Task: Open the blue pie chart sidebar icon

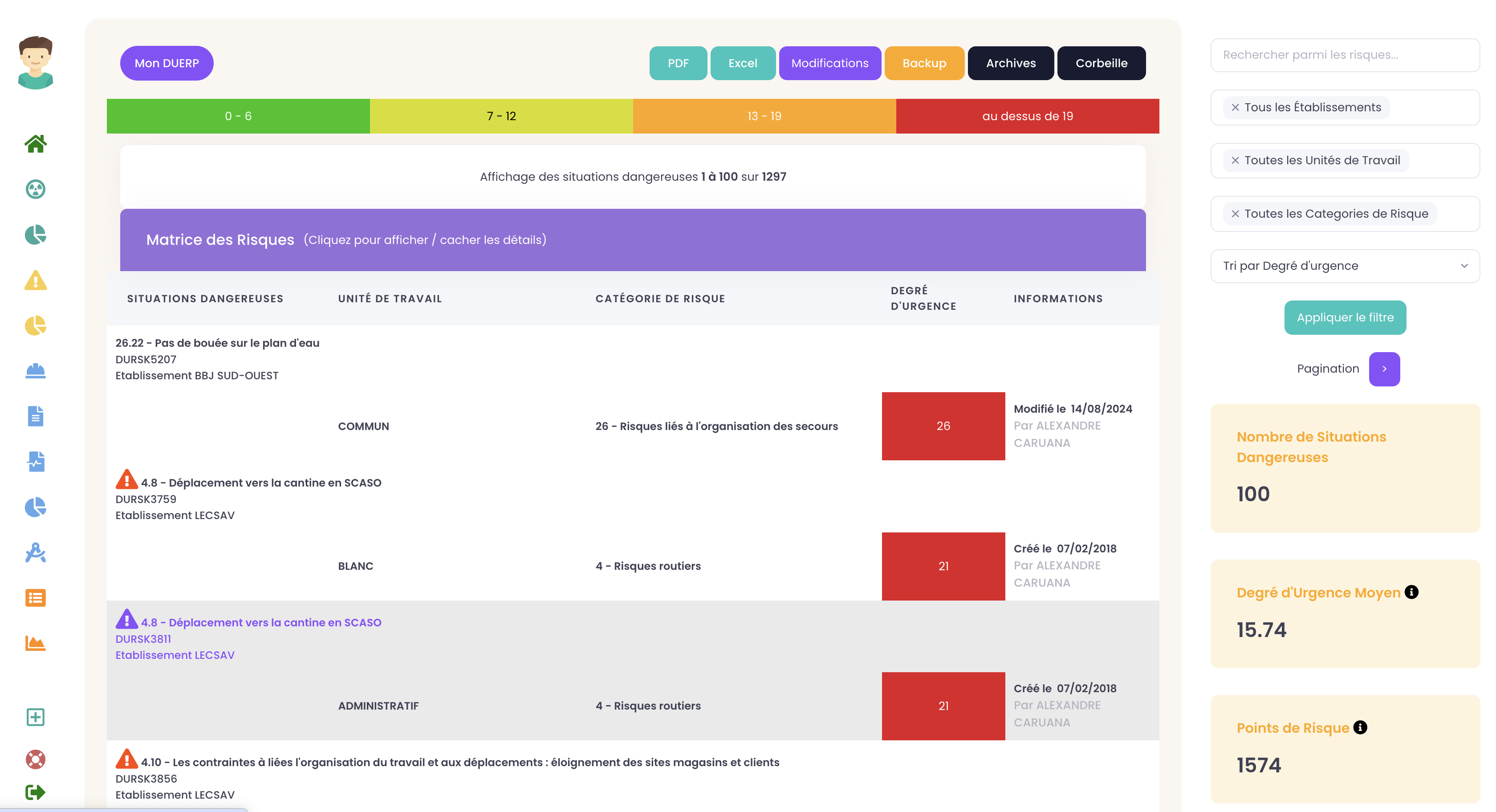Action: coord(36,507)
